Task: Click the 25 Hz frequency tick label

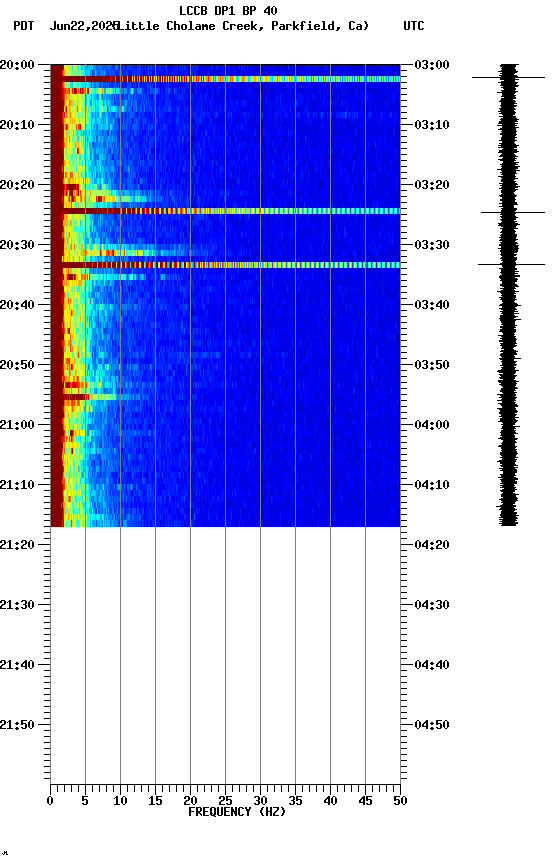Action: click(x=225, y=802)
